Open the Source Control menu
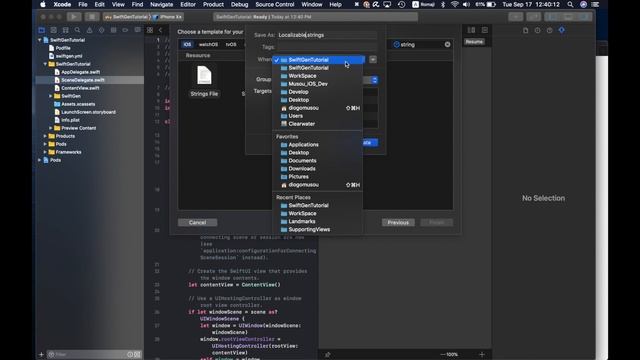 [x=275, y=4]
